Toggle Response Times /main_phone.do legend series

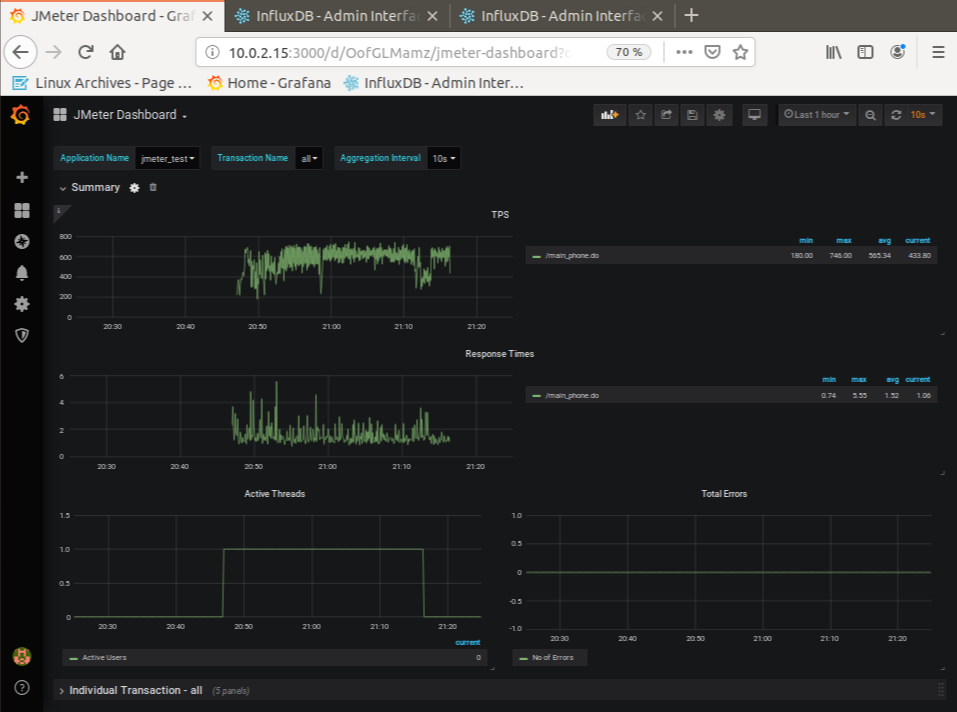tap(572, 395)
